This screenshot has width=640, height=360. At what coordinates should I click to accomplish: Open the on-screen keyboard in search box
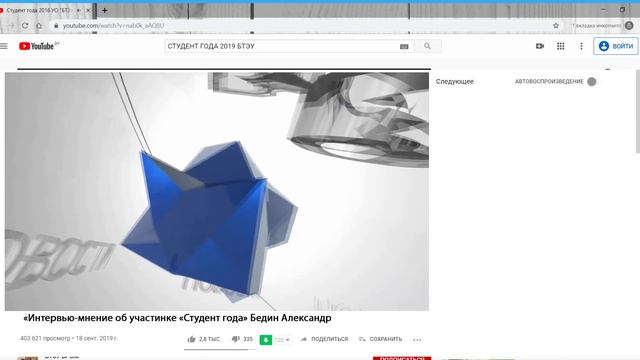(404, 47)
